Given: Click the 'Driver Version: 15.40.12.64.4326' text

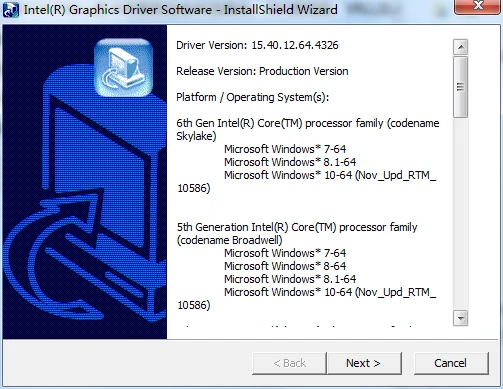Looking at the screenshot, I should point(257,45).
